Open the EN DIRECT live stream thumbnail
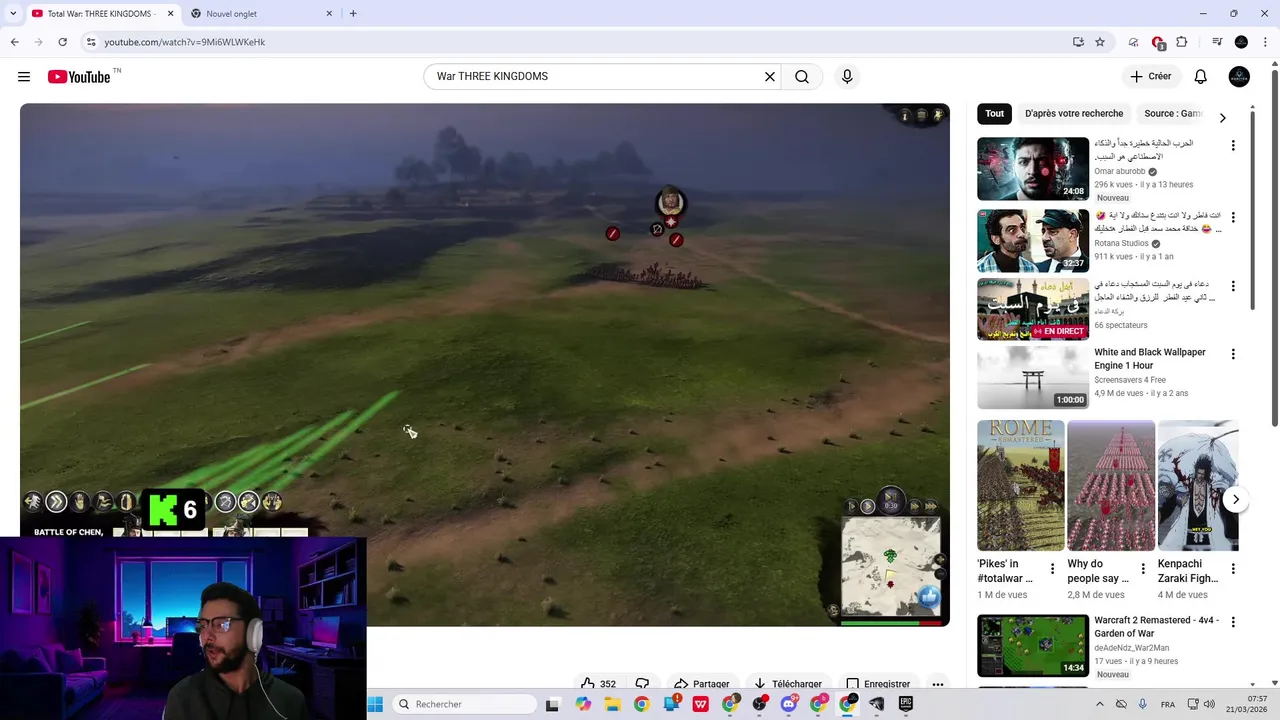Screen dimensions: 1280x720 point(1033,309)
